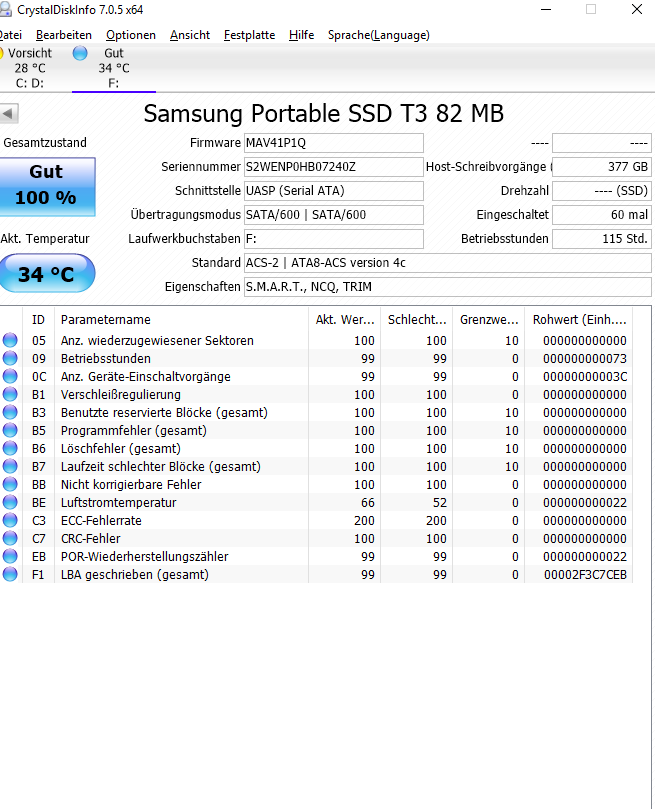The width and height of the screenshot is (655, 809).
Task: Click the Übertragungsmodus SATA/600 field
Action: pos(334,215)
